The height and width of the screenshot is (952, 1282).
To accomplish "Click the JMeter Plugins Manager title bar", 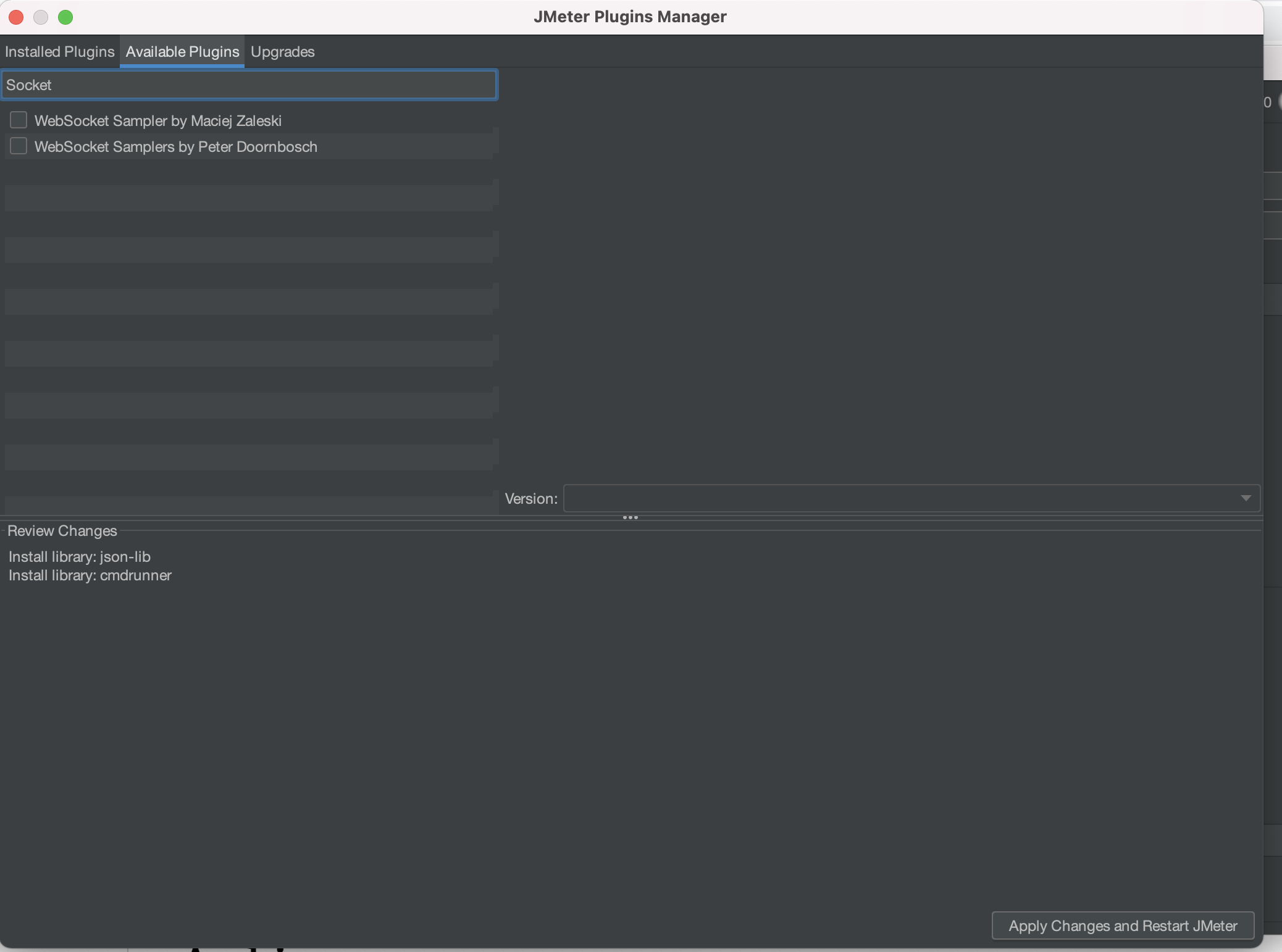I will (630, 17).
